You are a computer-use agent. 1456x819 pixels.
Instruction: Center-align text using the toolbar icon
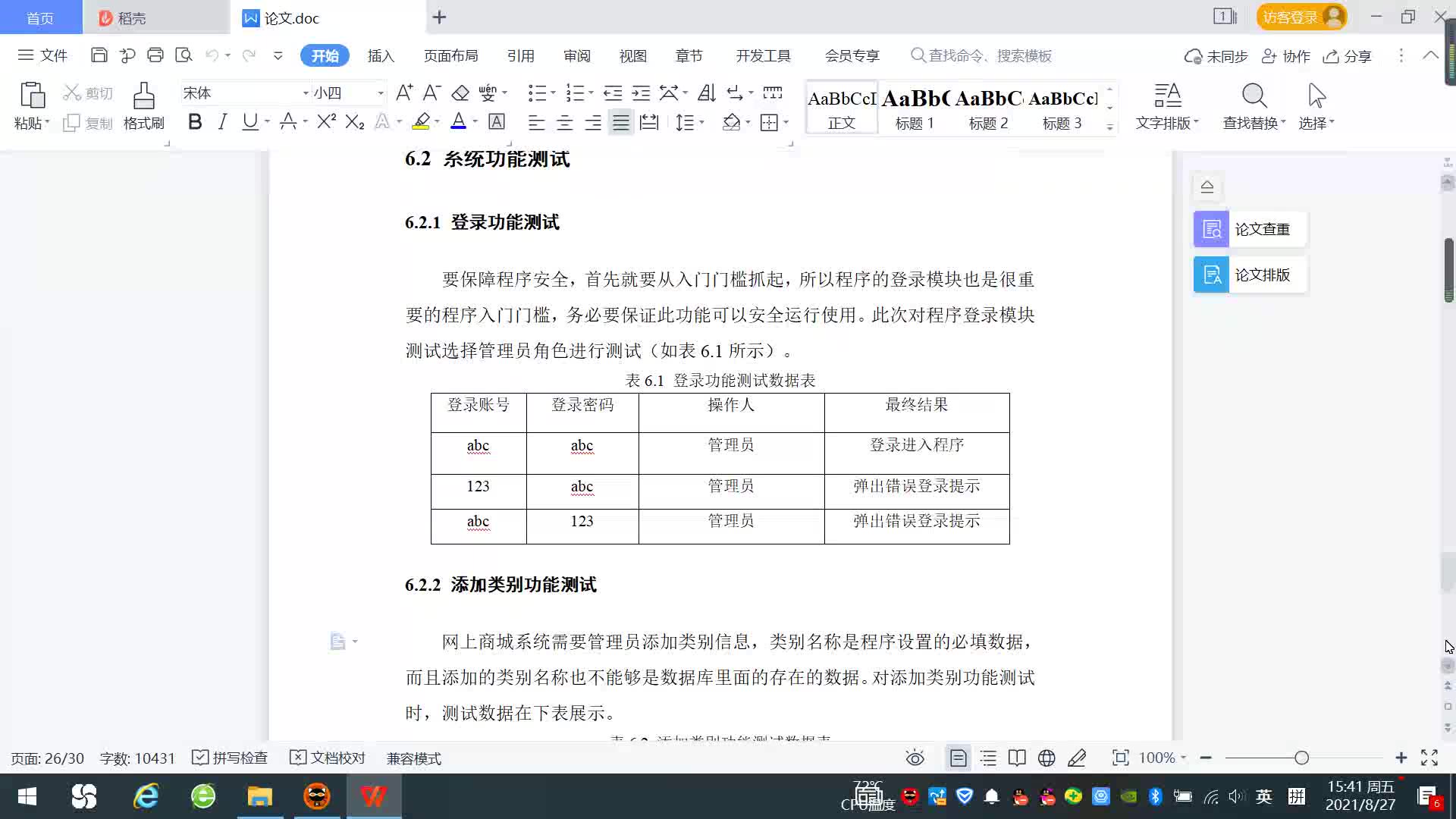tap(564, 123)
